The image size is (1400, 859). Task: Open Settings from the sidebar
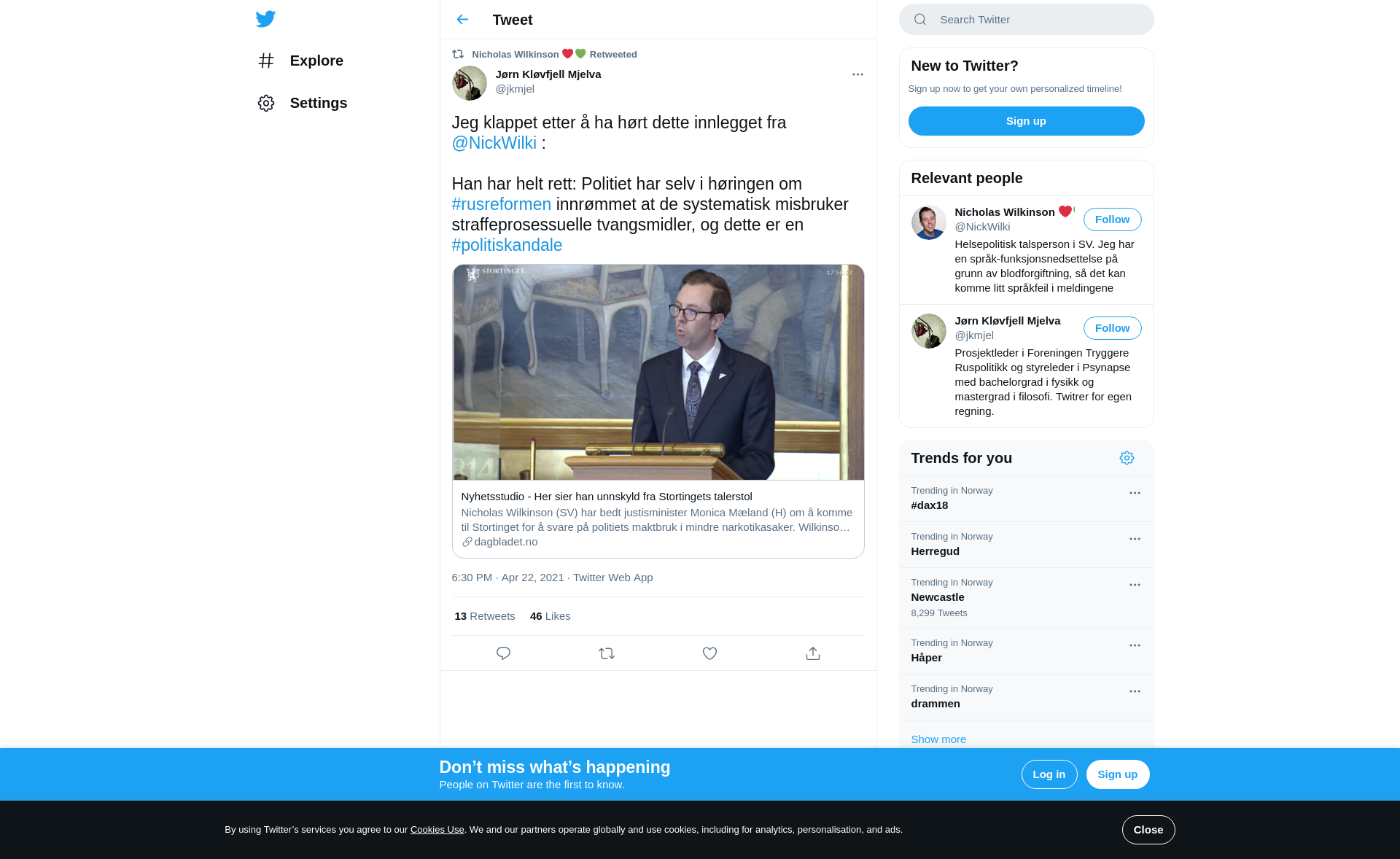[x=303, y=103]
